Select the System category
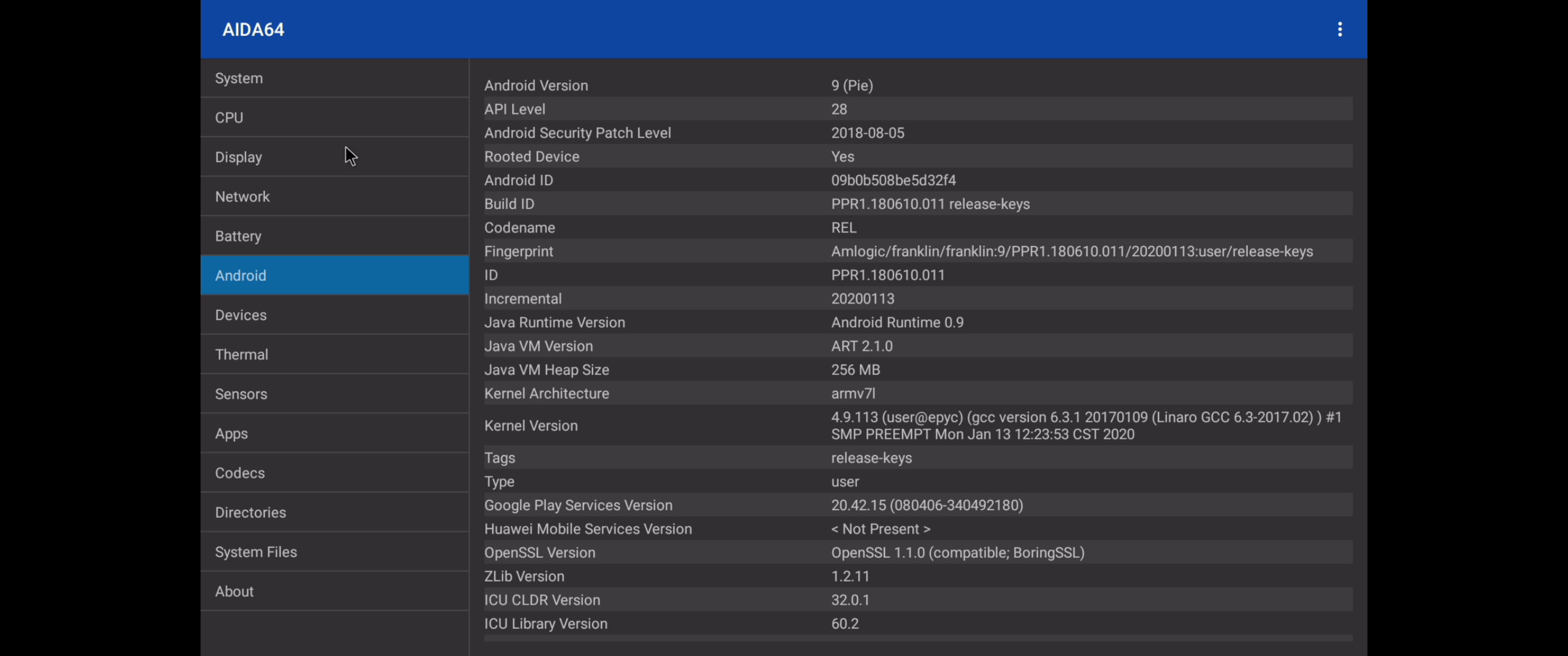The image size is (1568, 656). [334, 78]
